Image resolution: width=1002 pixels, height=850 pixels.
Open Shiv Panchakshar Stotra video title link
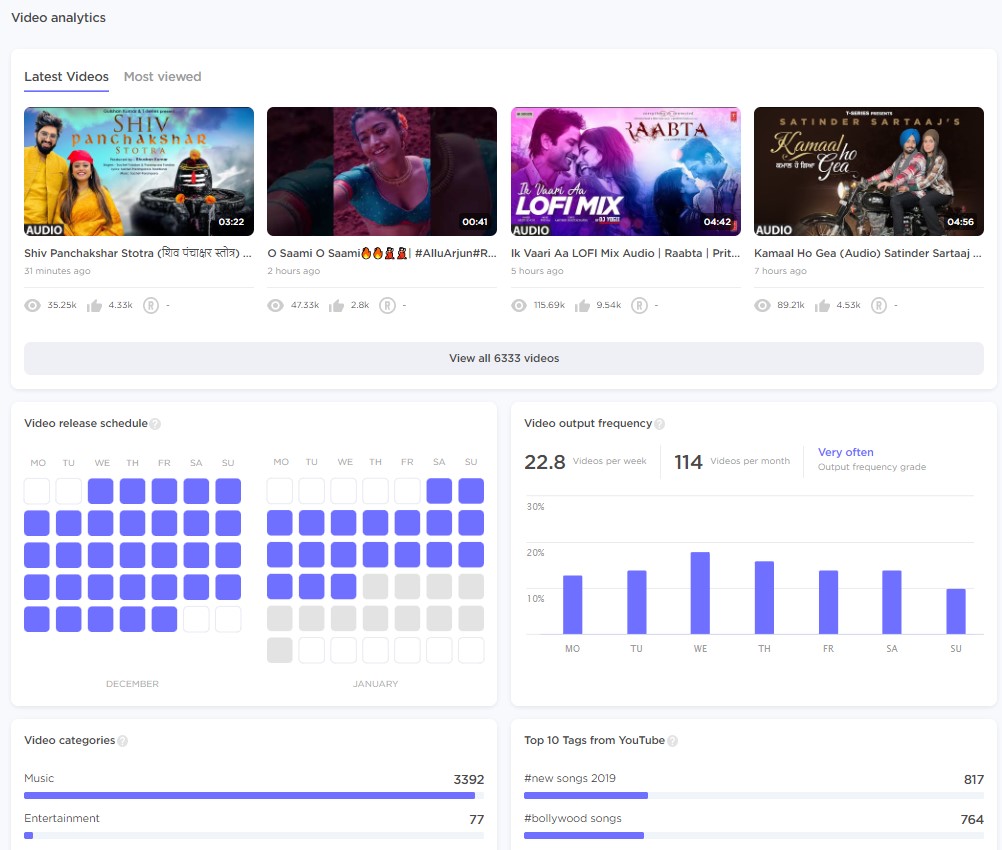point(138,254)
